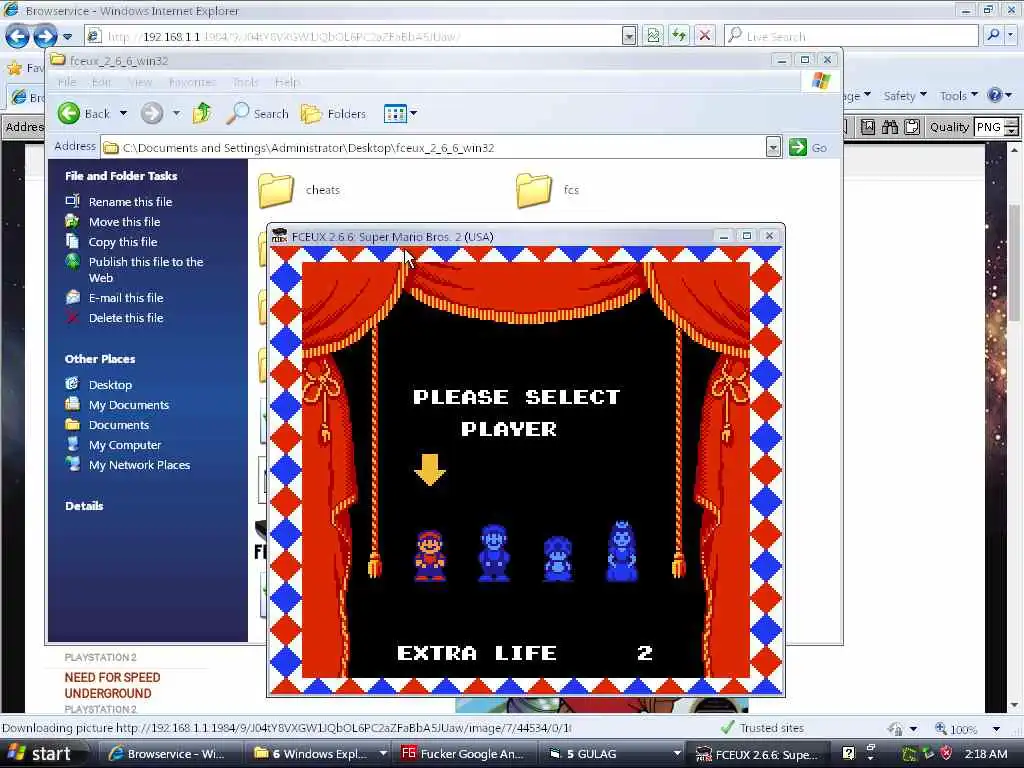Click the Start button
This screenshot has width=1024, height=768.
[42, 754]
